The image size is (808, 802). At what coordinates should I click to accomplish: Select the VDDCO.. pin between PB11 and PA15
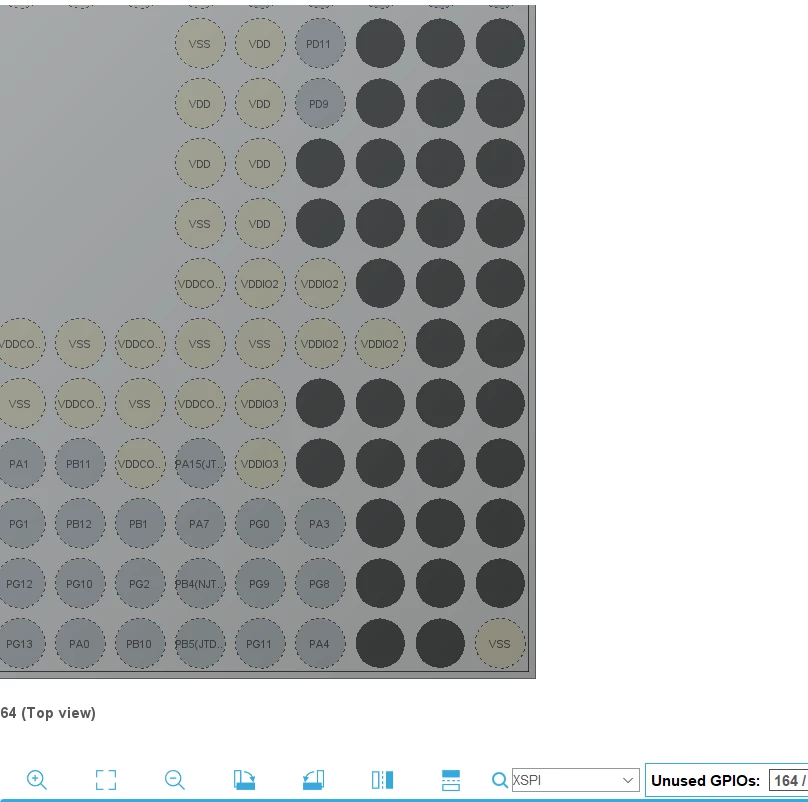(140, 463)
